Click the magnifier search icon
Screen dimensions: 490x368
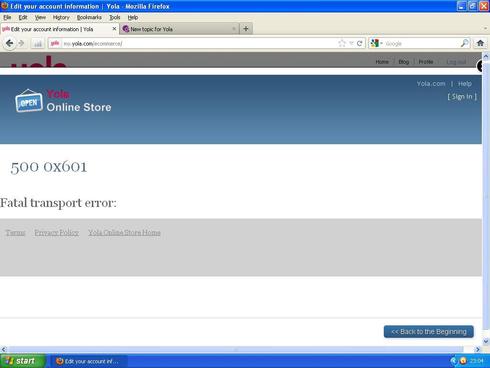(464, 43)
